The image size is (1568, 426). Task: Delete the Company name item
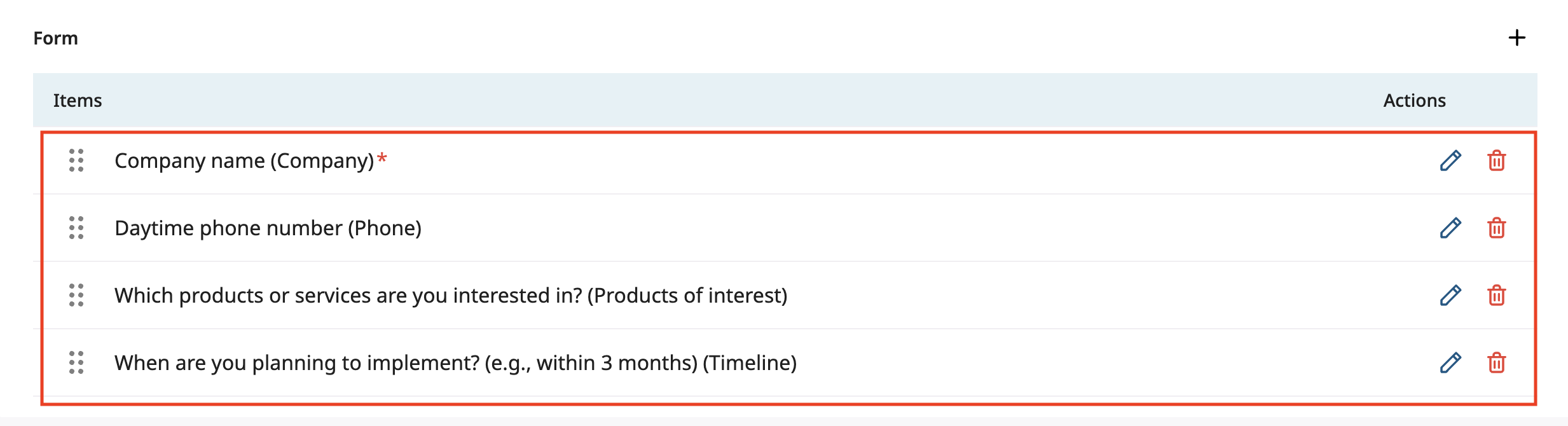click(1497, 161)
